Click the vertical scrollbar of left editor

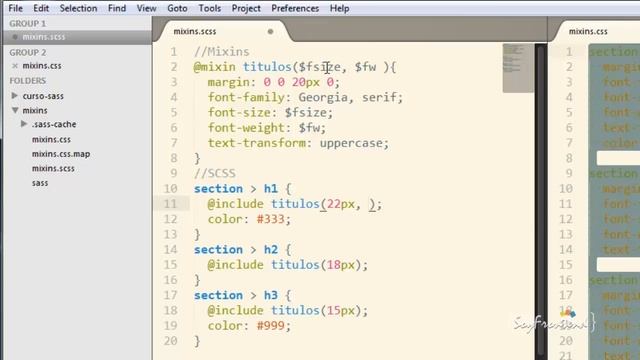541,200
